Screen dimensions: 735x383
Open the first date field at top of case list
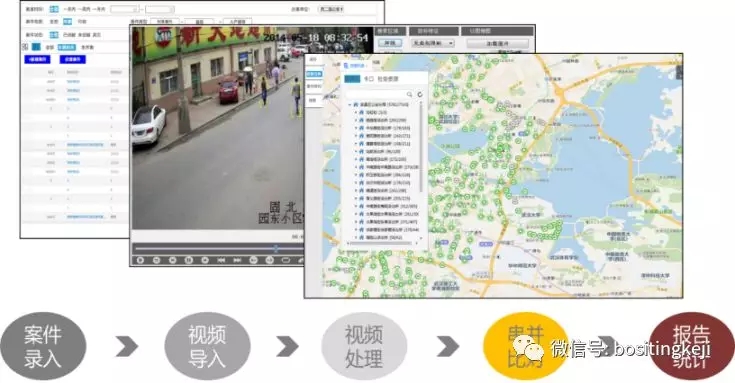(125, 9)
